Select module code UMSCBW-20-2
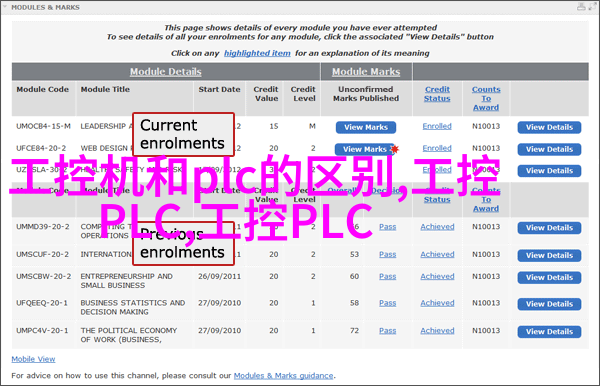The width and height of the screenshot is (600, 386). [x=43, y=276]
